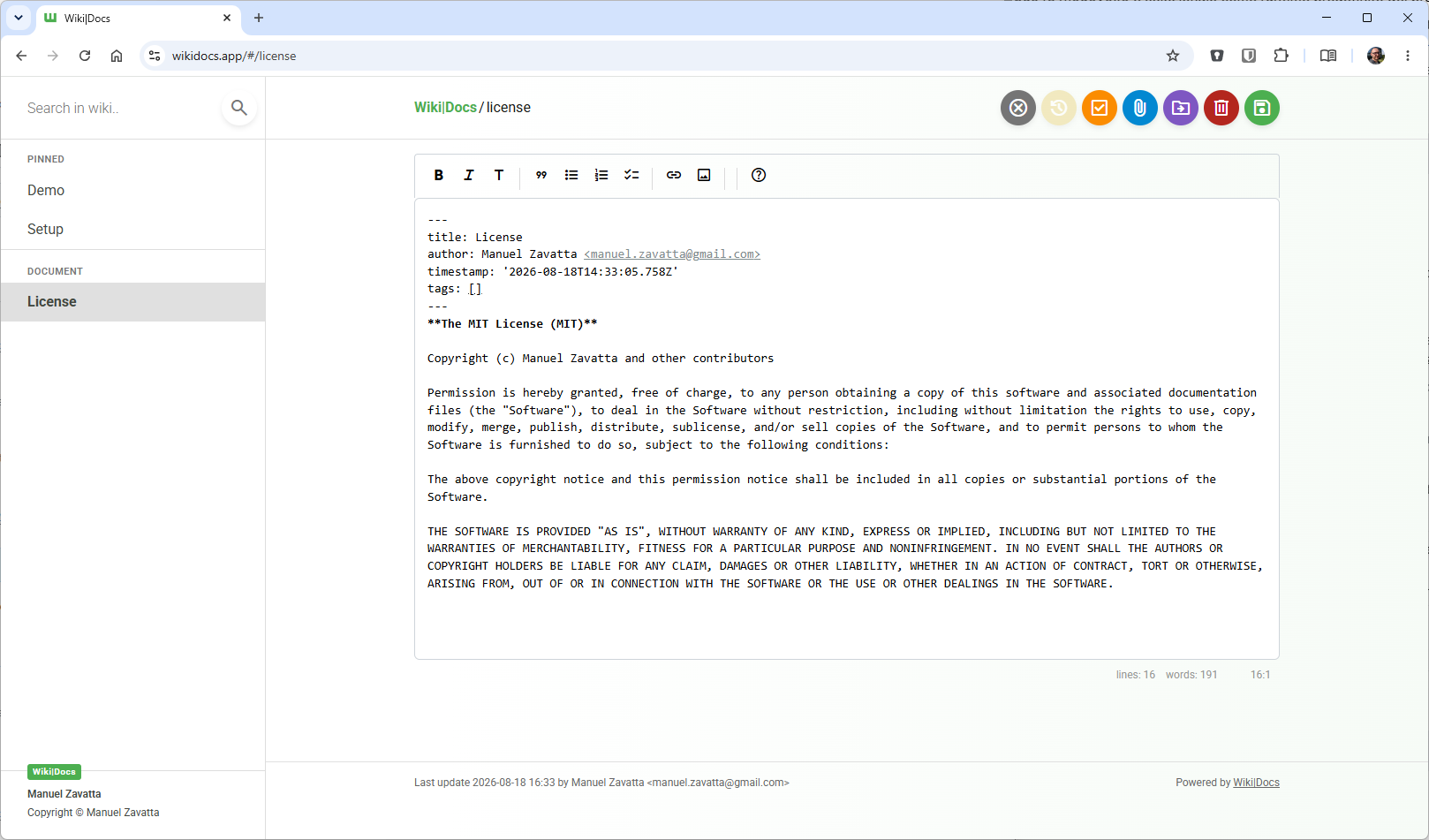Open document revision history button

pyautogui.click(x=1059, y=108)
